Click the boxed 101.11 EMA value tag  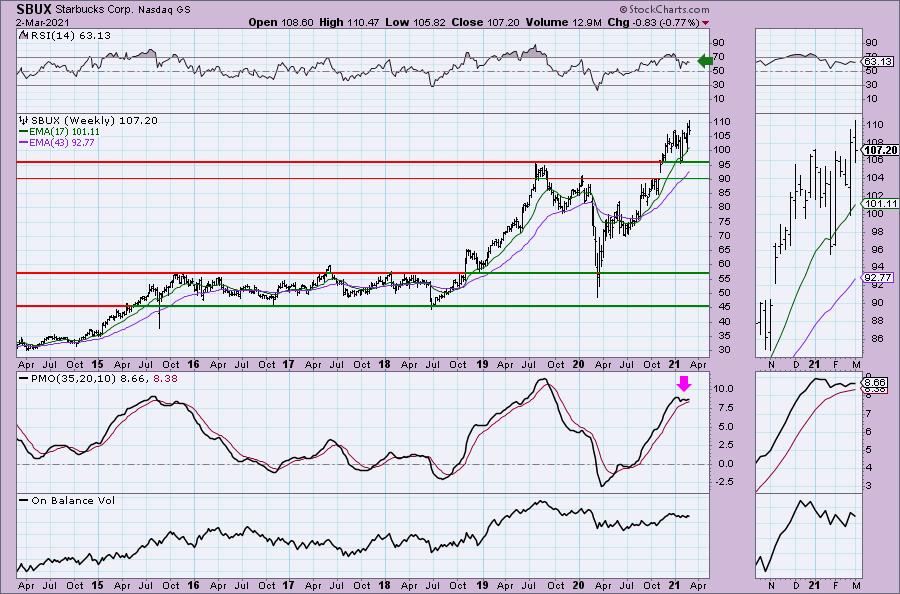(x=880, y=204)
